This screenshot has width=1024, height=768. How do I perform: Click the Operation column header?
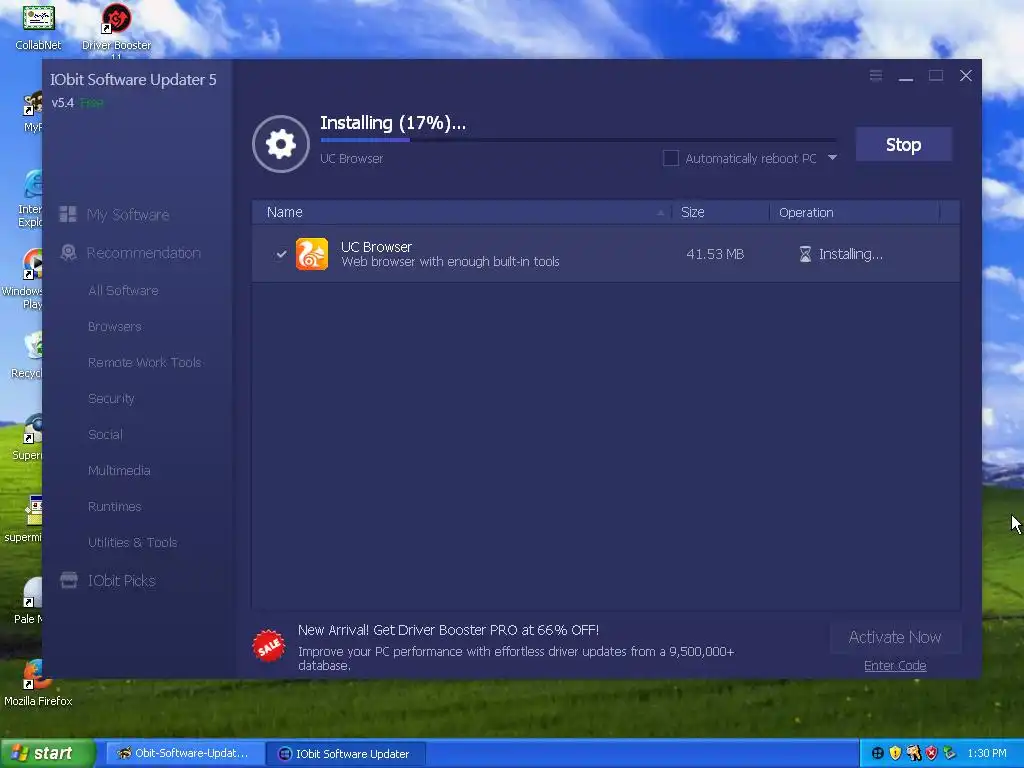coord(854,212)
